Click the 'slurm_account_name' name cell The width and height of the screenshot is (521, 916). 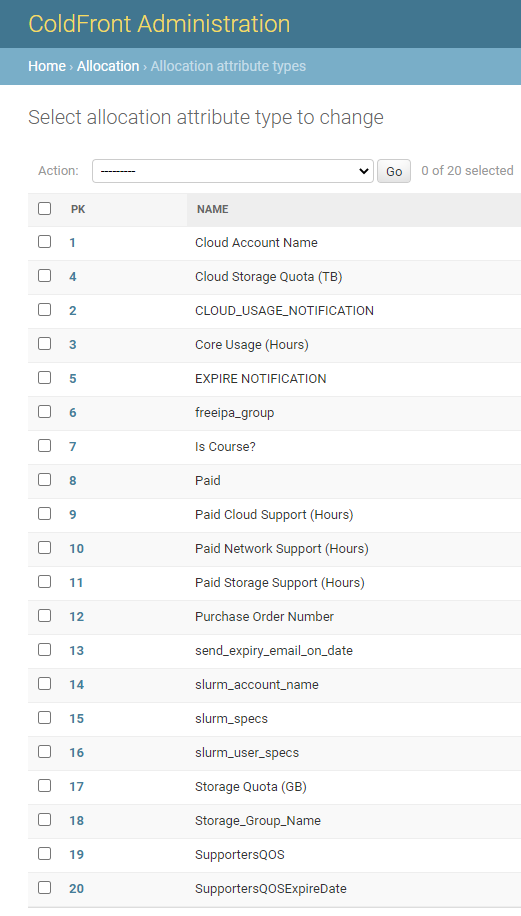click(257, 684)
